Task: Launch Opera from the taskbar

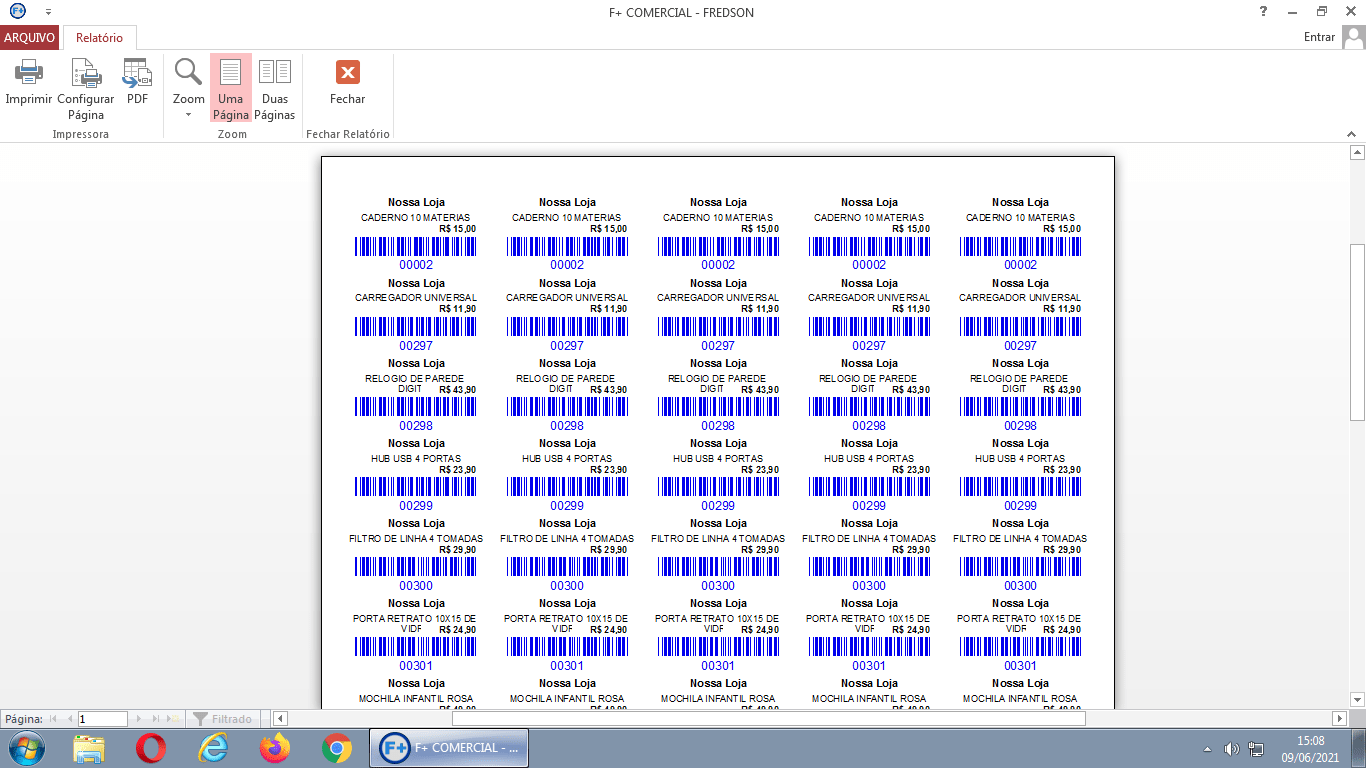Action: pos(151,747)
